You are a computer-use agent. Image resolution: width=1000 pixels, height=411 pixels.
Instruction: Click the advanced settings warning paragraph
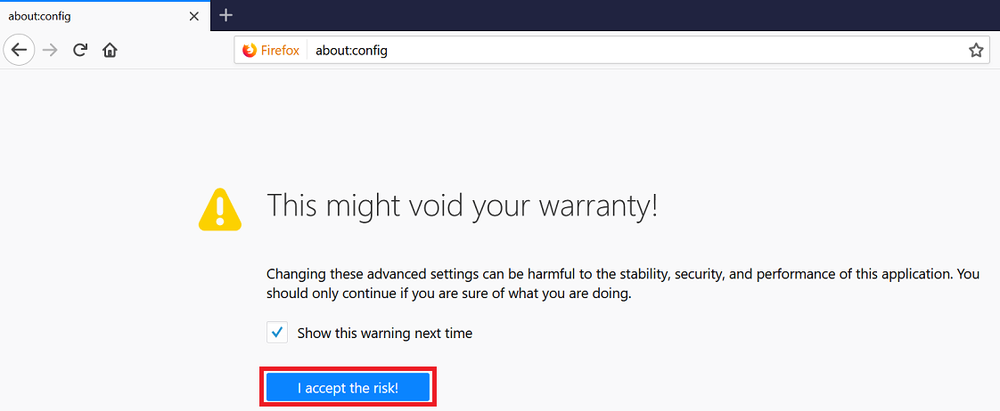click(623, 284)
